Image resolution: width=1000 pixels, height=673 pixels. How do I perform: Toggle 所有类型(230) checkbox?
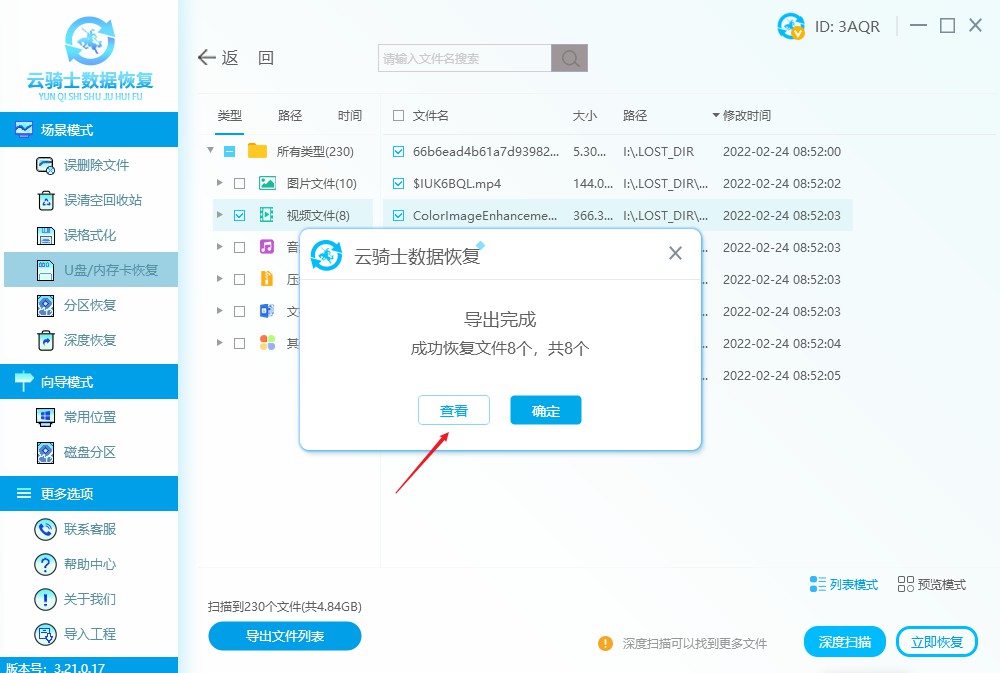[230, 152]
